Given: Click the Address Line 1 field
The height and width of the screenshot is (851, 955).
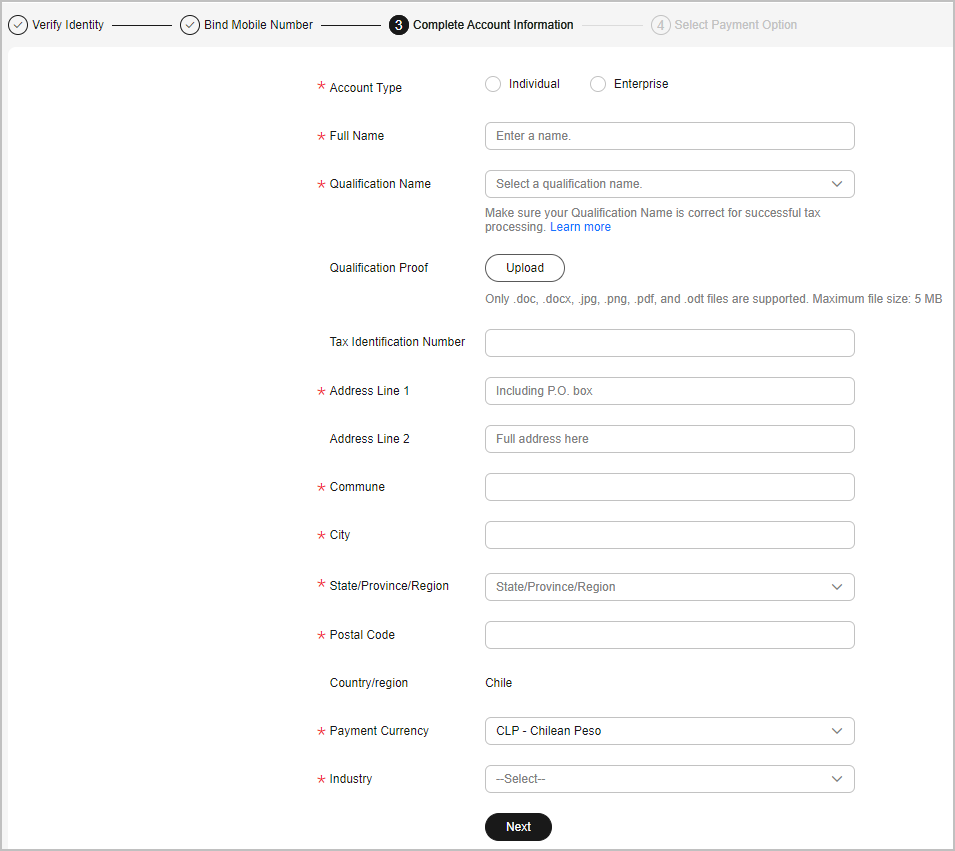Looking at the screenshot, I should point(669,391).
